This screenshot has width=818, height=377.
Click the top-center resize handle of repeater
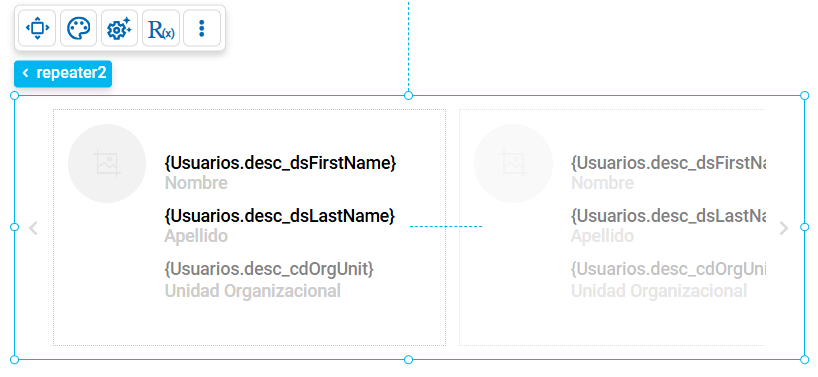(408, 95)
